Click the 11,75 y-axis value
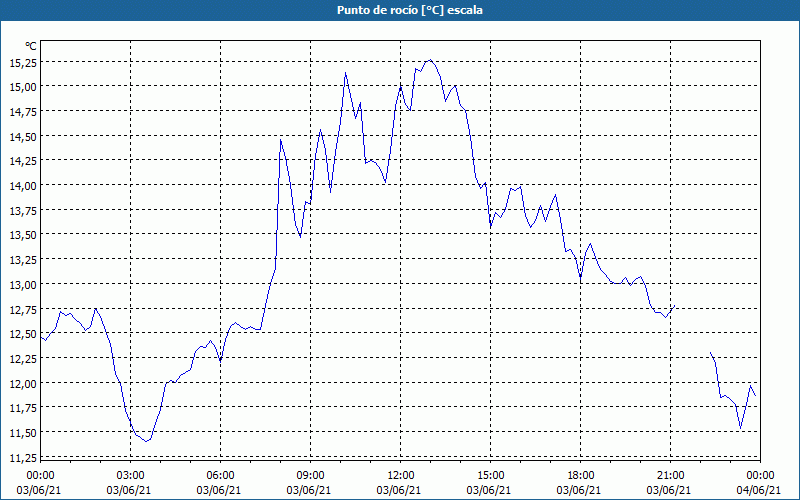This screenshot has height=500, width=800. (x=23, y=408)
